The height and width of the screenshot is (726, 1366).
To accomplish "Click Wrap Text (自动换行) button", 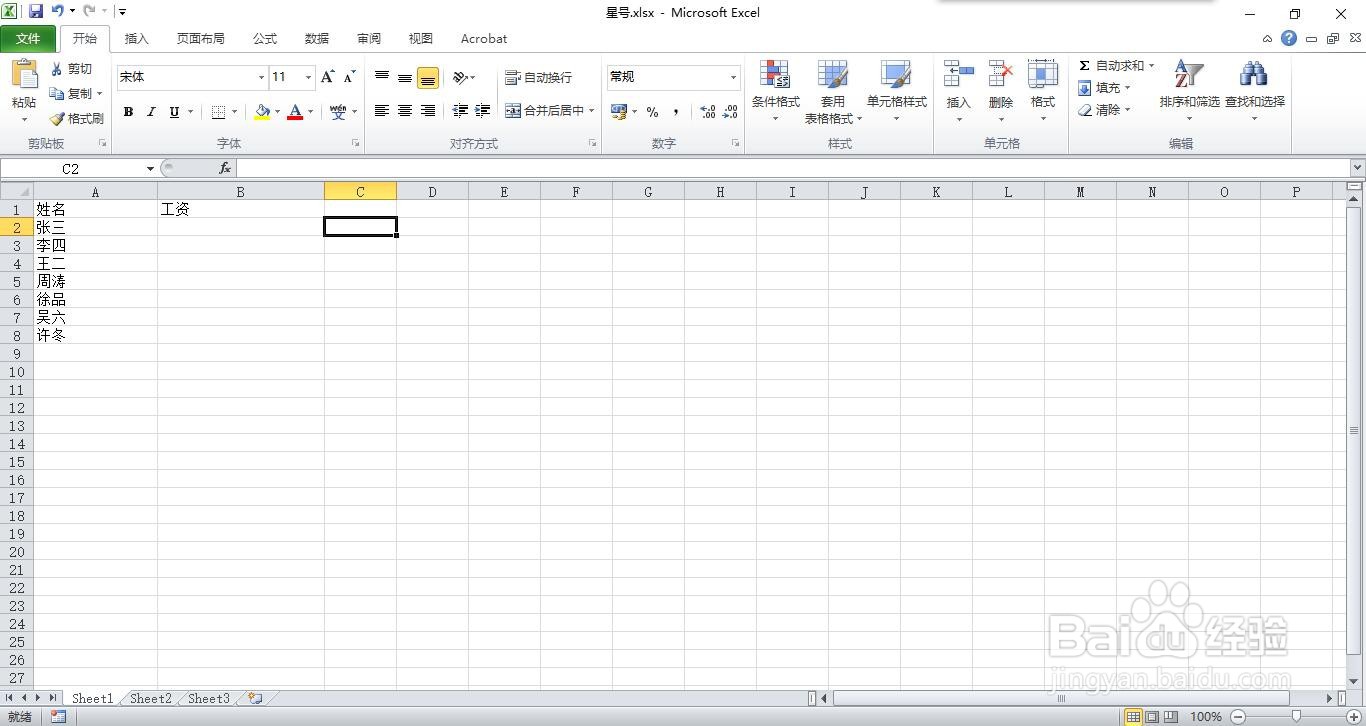I will (x=539, y=77).
